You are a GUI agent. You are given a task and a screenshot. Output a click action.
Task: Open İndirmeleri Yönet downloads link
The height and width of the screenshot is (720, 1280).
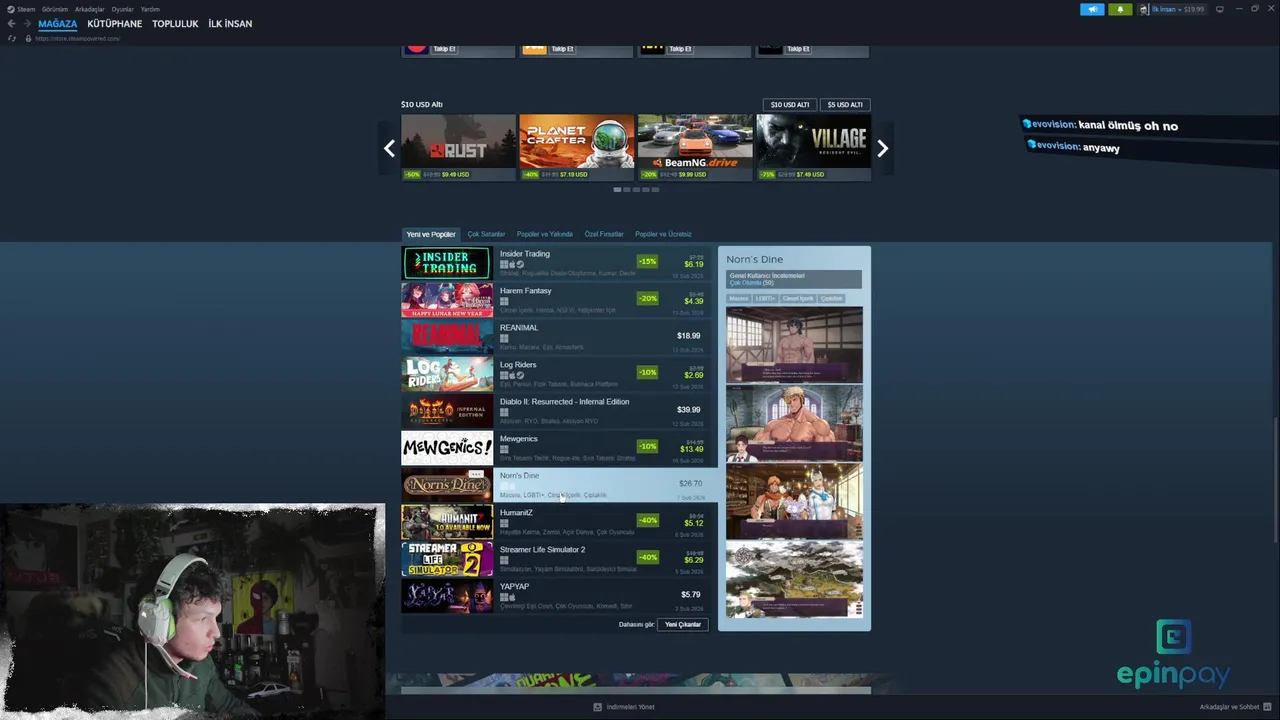(630, 707)
